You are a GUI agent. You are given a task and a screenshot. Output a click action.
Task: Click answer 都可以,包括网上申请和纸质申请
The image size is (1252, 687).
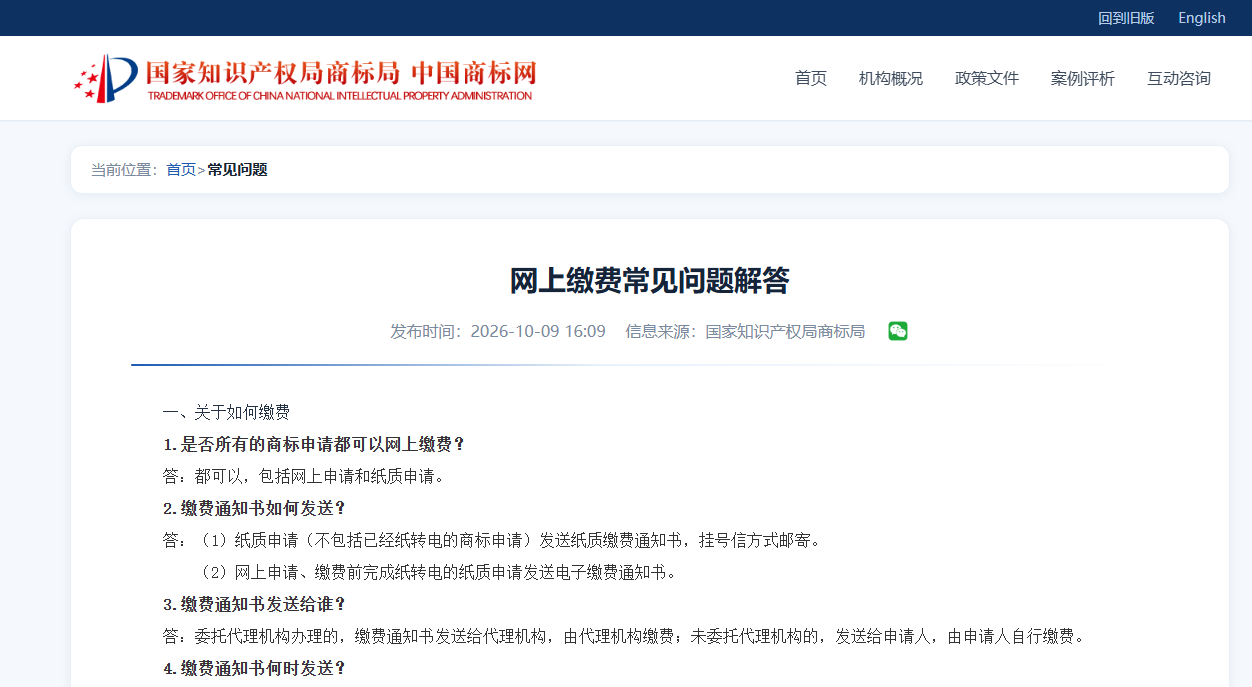[x=303, y=476]
